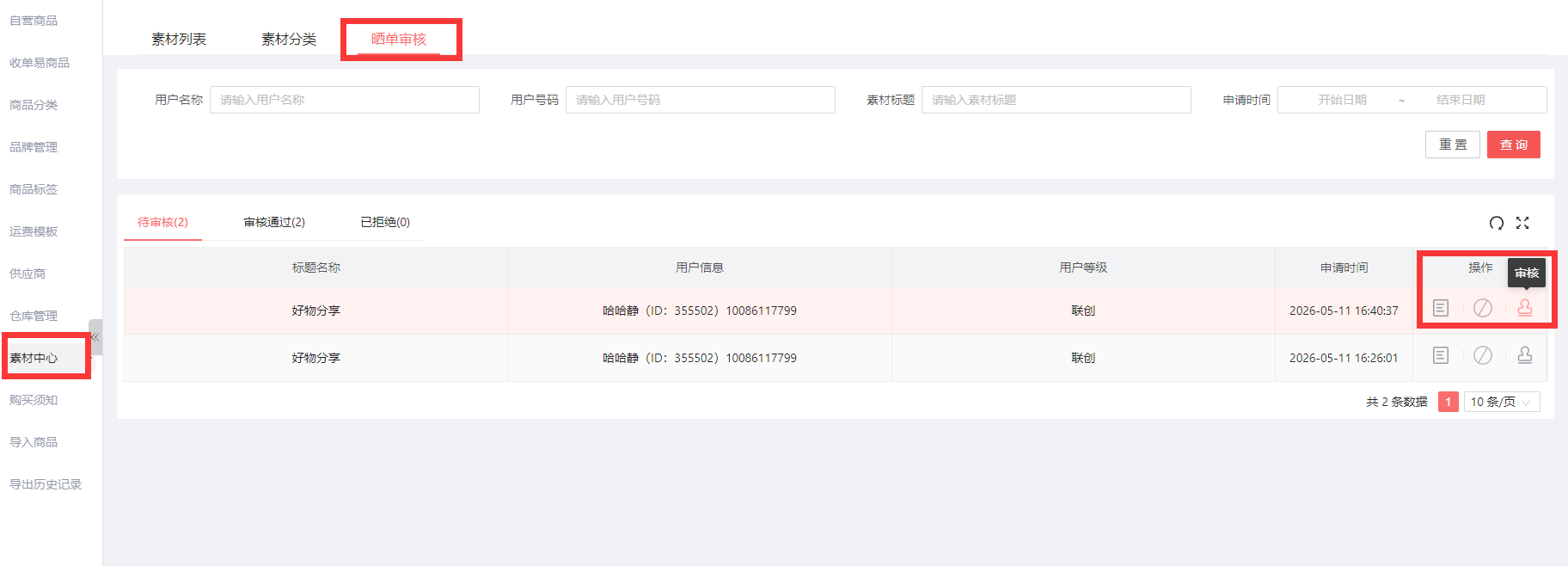Open the 10 条/页 page size dropdown
This screenshot has width=1568, height=566.
tap(1502, 402)
